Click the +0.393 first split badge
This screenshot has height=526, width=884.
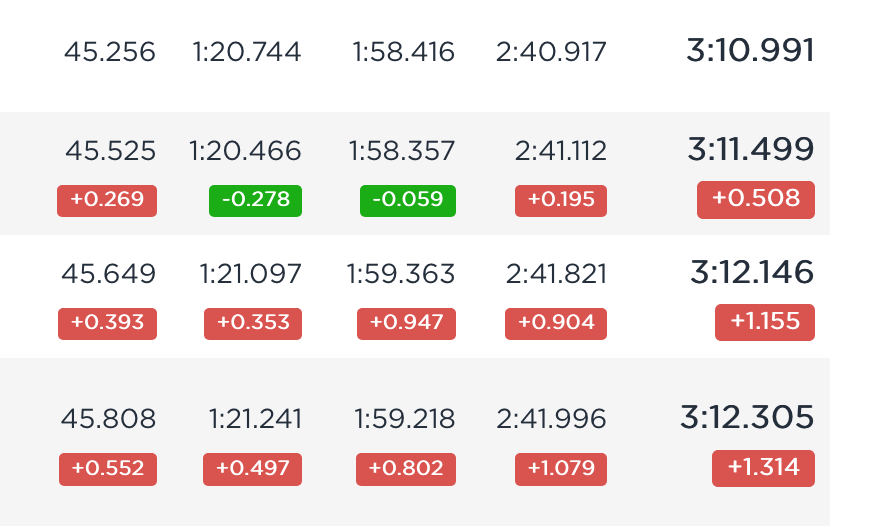[107, 324]
